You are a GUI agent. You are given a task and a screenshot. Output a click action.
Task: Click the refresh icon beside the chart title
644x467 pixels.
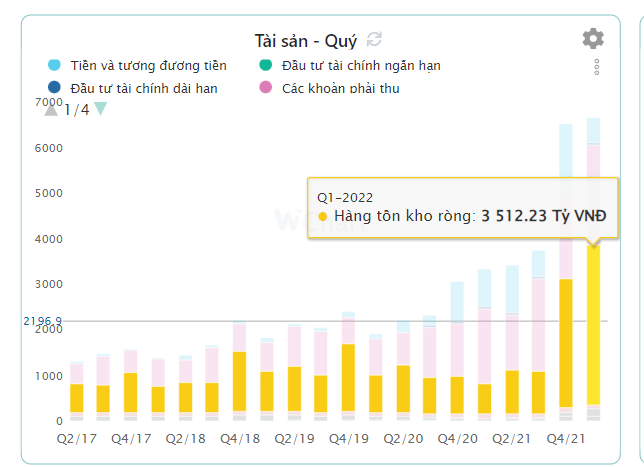click(x=375, y=39)
